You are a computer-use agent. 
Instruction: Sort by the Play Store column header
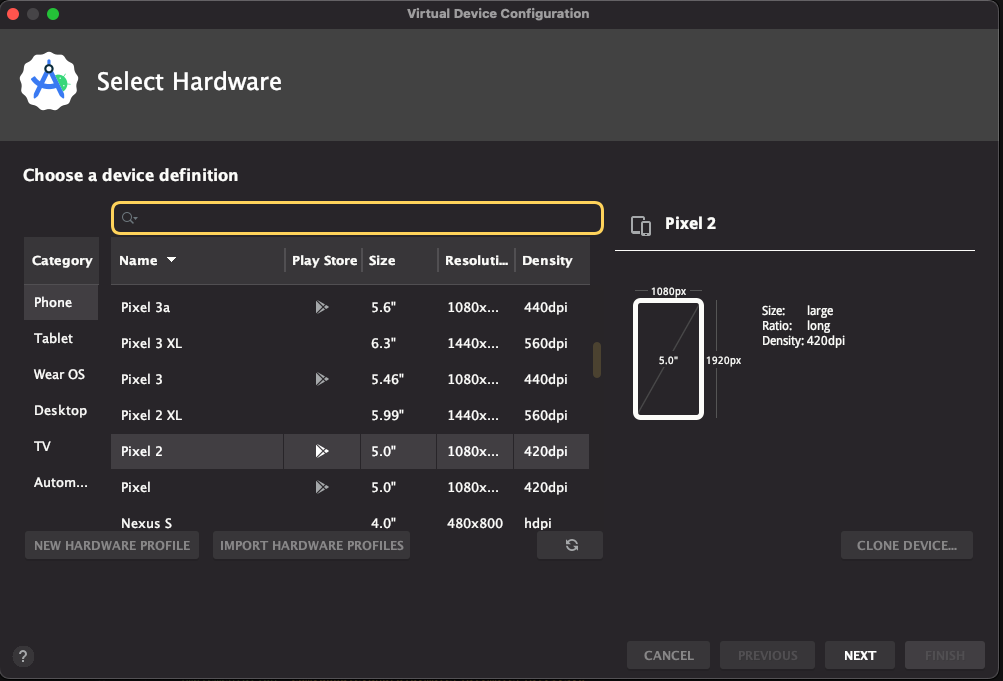(324, 260)
